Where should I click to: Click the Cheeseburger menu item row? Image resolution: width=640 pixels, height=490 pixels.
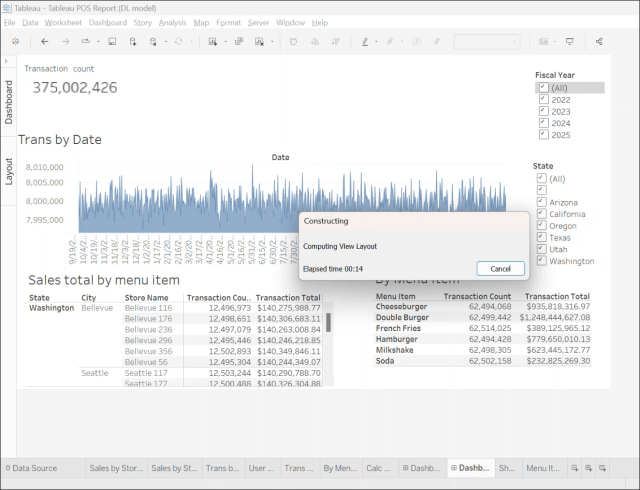(483, 306)
